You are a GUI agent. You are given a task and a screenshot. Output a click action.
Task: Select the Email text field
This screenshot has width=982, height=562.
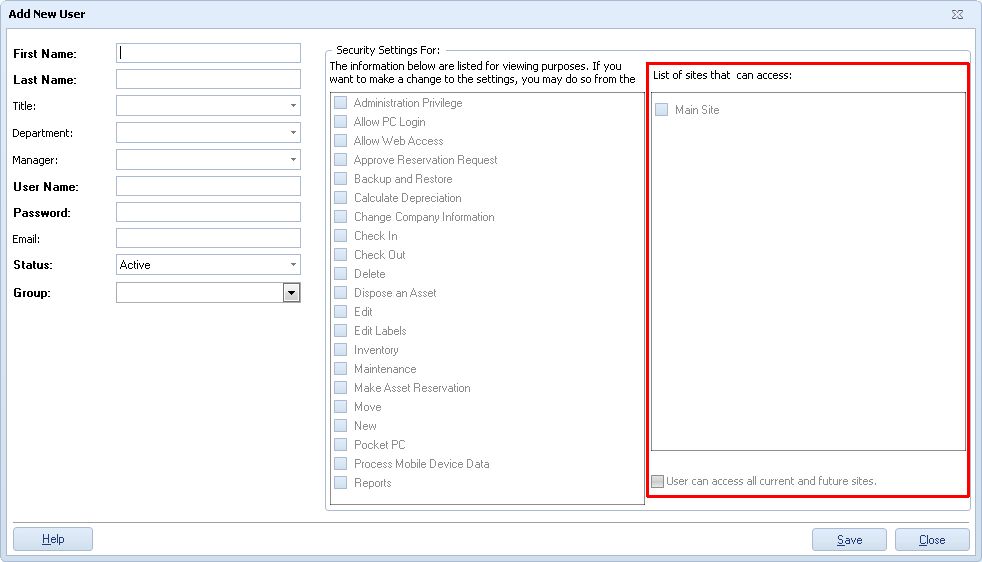pos(208,238)
